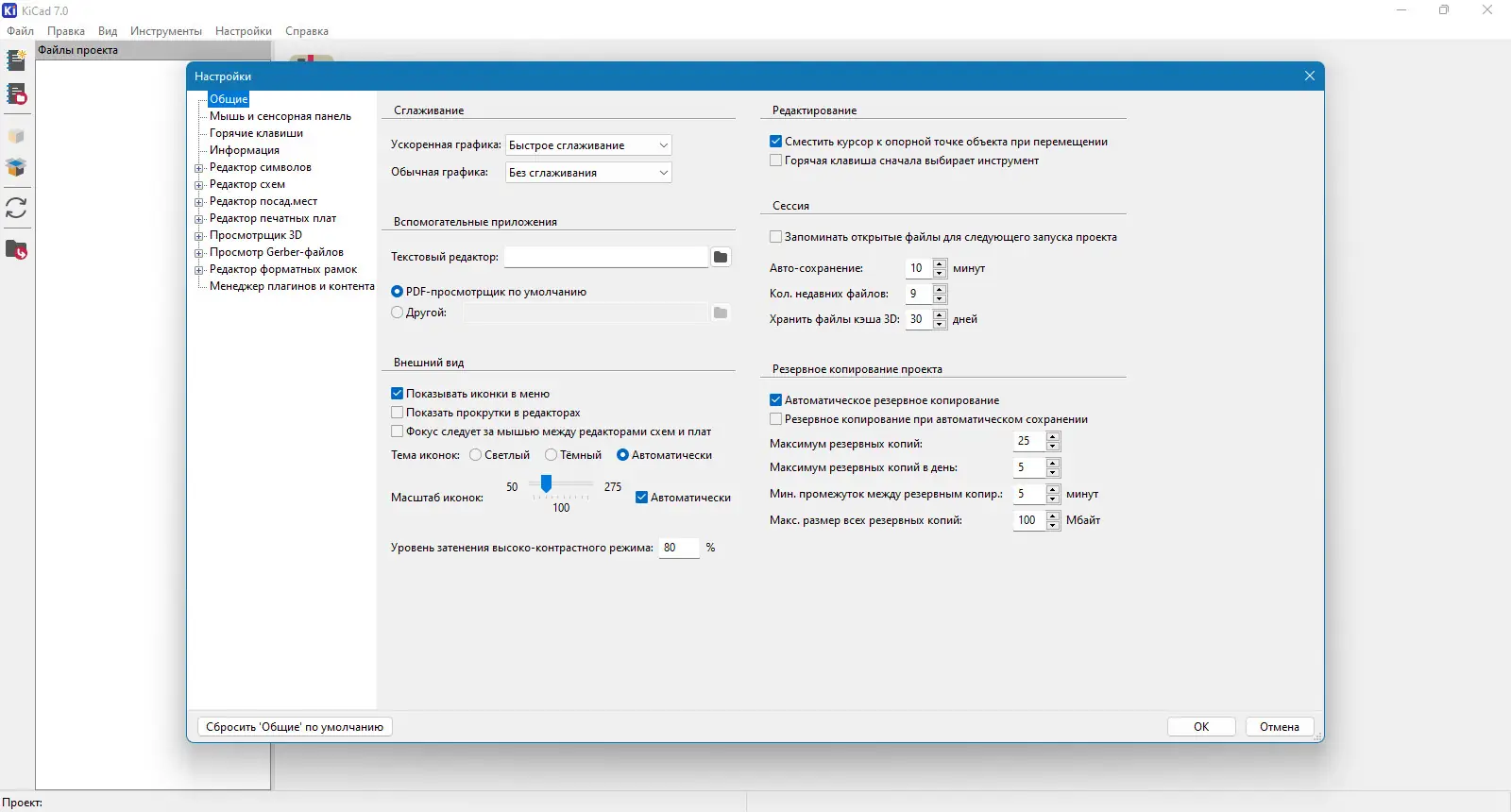The width and height of the screenshot is (1511, 812).
Task: Click the KiCad logo in the title bar
Action: coord(10,10)
